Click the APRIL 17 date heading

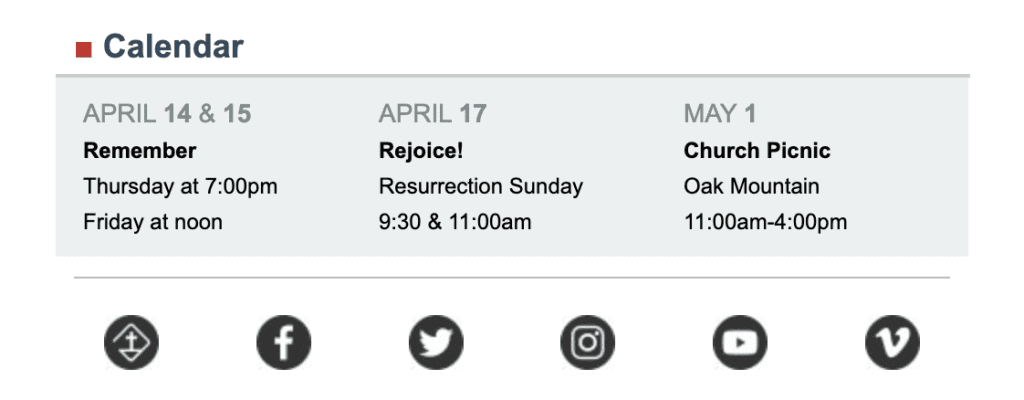tap(432, 114)
